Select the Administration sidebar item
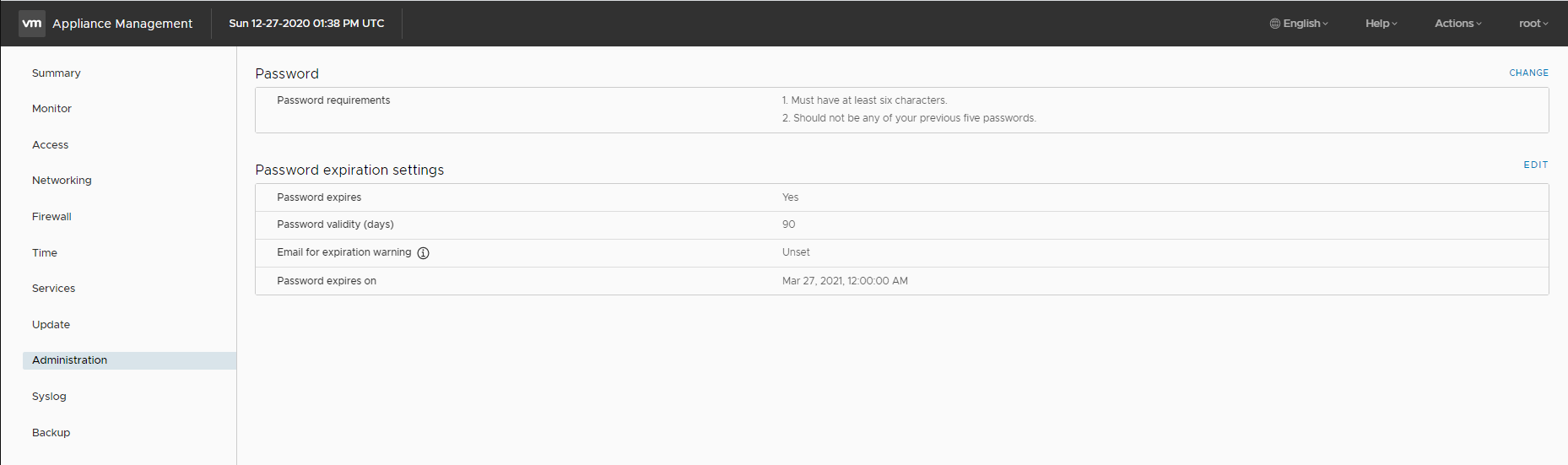The image size is (1568, 465). coord(70,360)
